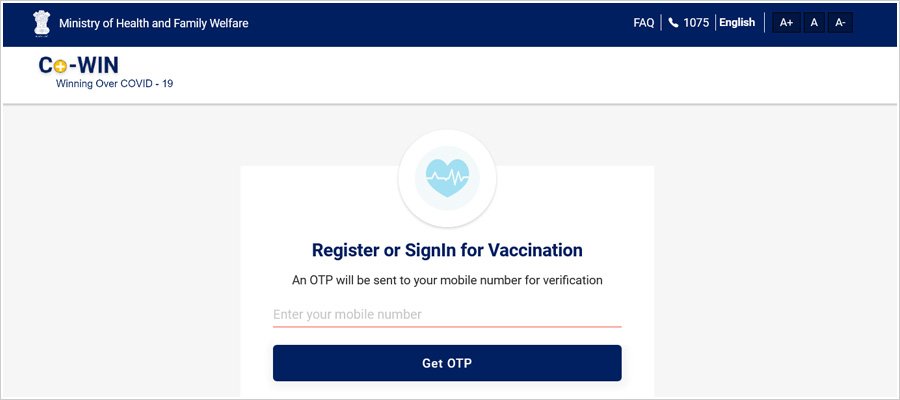Image resolution: width=900 pixels, height=400 pixels.
Task: Click the phone handset helpline icon
Action: 674,23
